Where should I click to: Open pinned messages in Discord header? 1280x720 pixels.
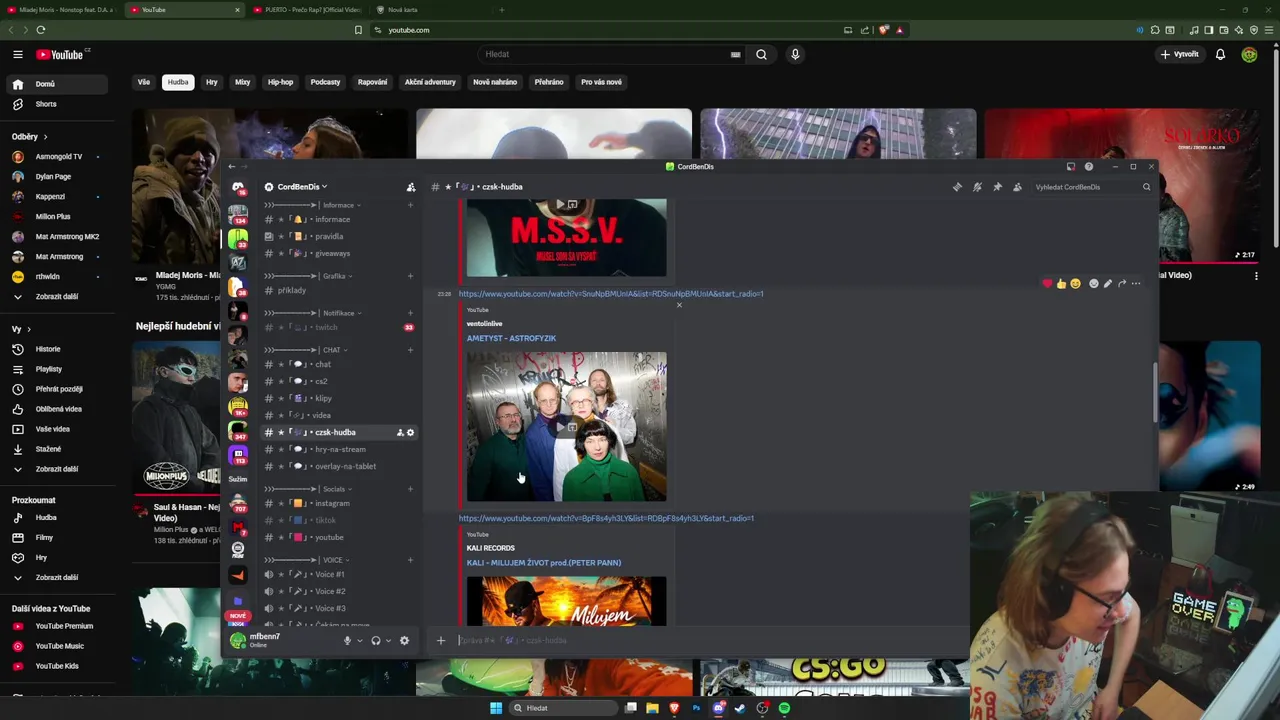997,187
